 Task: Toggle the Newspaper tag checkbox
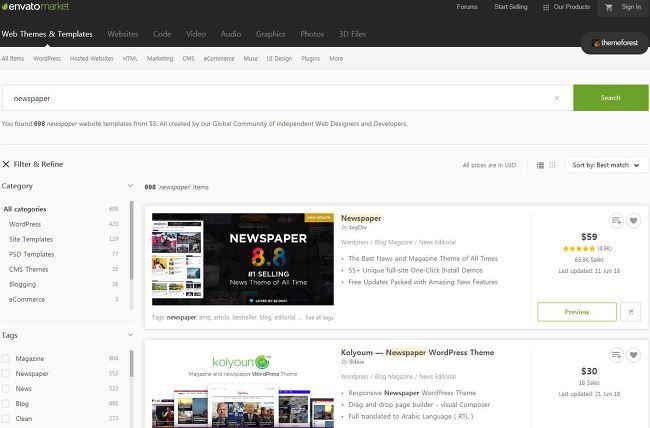click(6, 373)
